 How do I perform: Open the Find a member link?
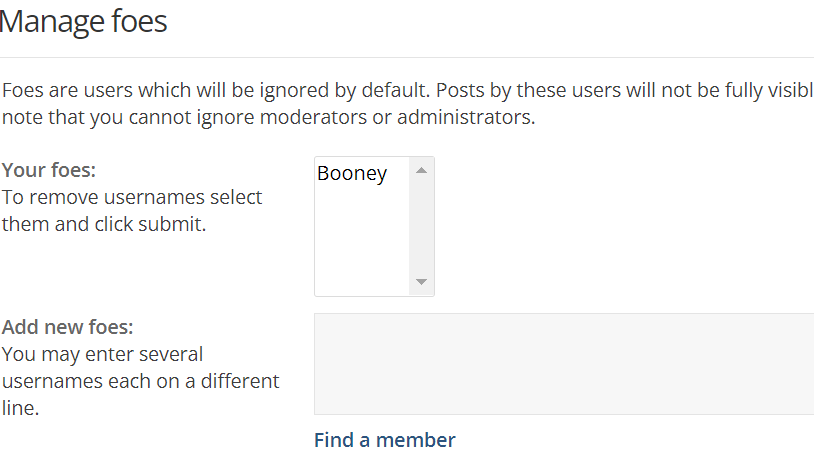click(x=385, y=440)
